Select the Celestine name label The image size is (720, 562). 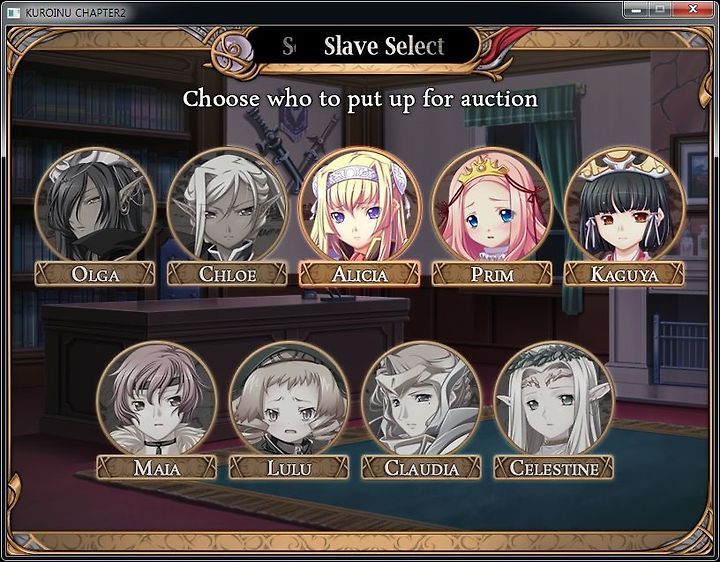(x=554, y=468)
